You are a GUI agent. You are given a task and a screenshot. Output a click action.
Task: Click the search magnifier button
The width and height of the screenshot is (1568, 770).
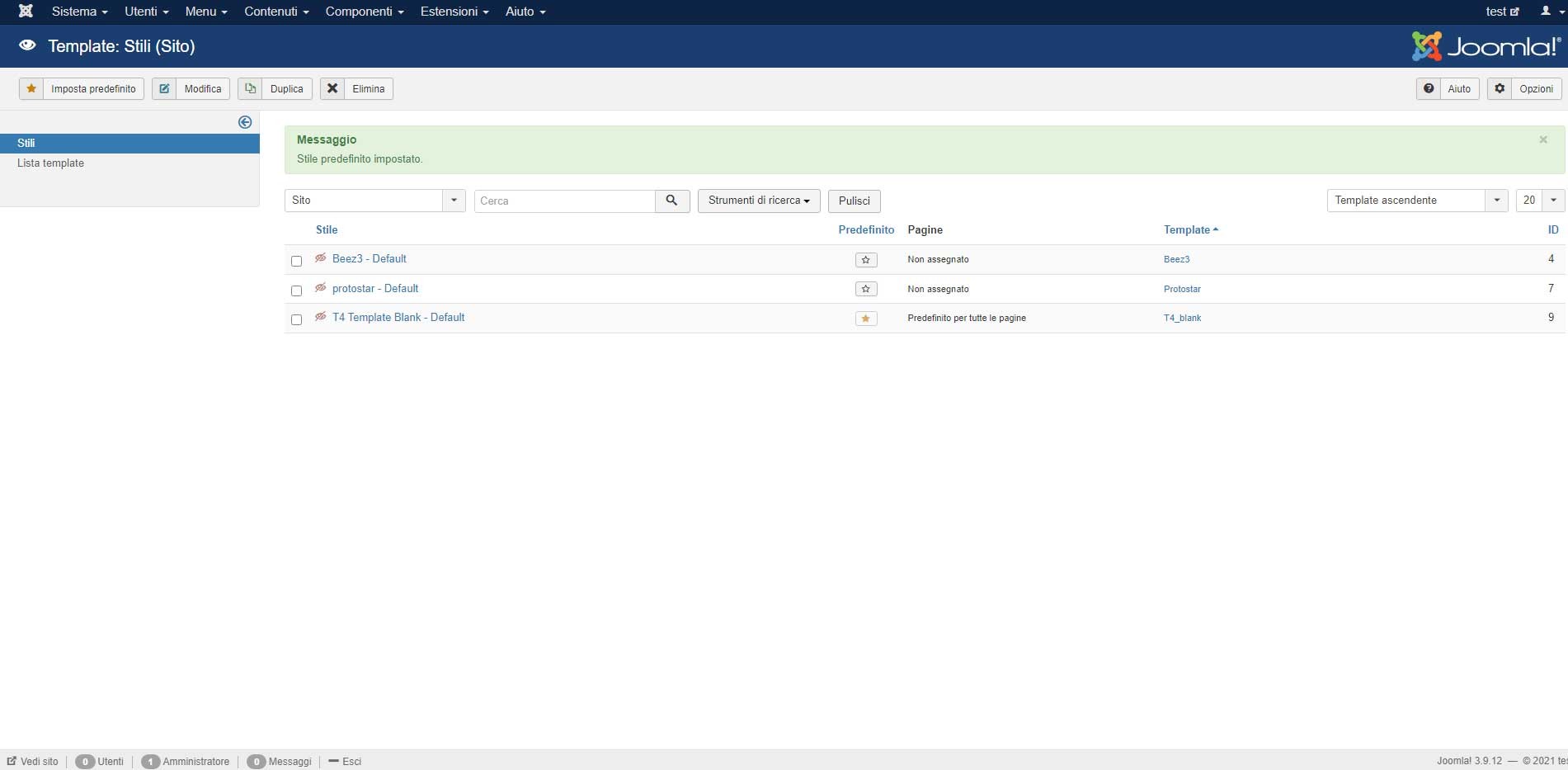[x=671, y=201]
